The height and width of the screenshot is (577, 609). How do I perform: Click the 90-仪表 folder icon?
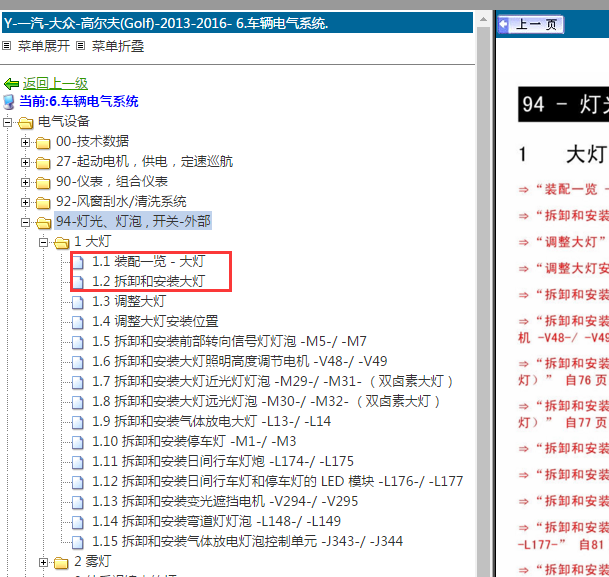(43, 182)
